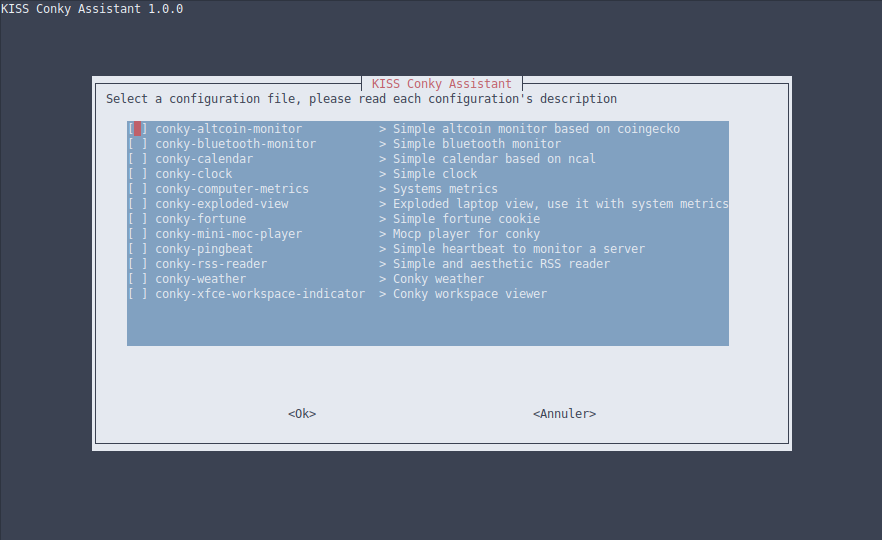
Task: Enable the conky-pingbeat checkbox
Action: [x=137, y=249]
